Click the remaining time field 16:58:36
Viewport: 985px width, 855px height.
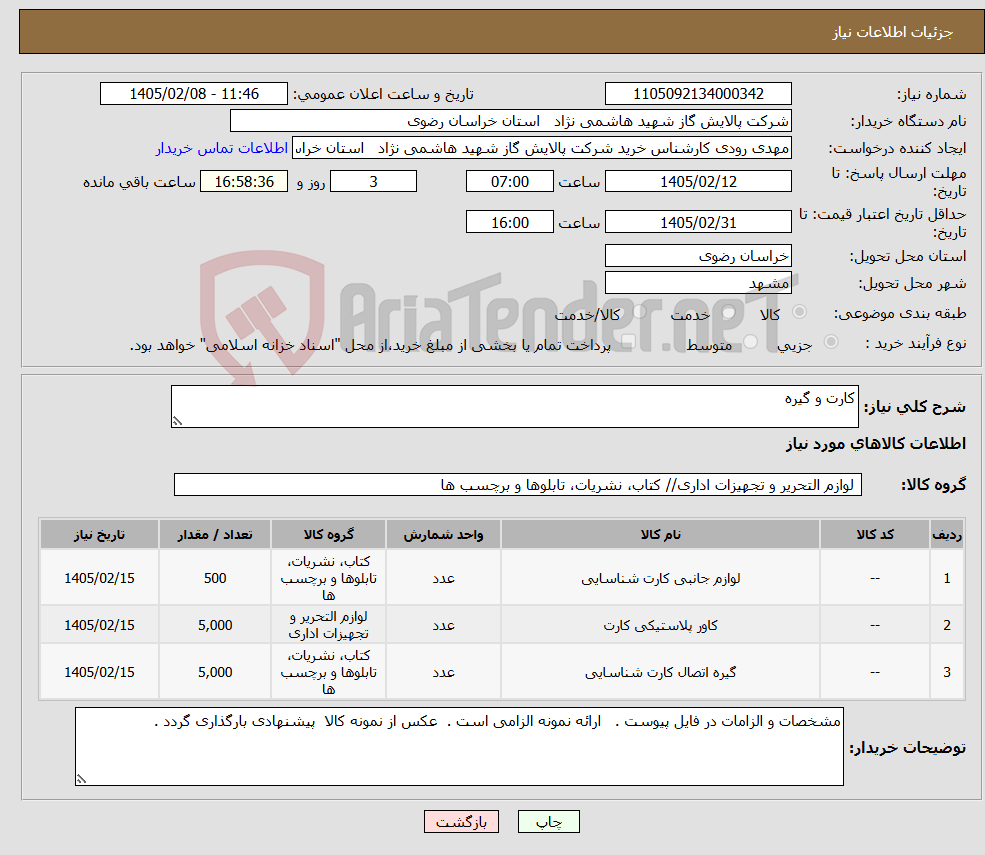pyautogui.click(x=244, y=182)
